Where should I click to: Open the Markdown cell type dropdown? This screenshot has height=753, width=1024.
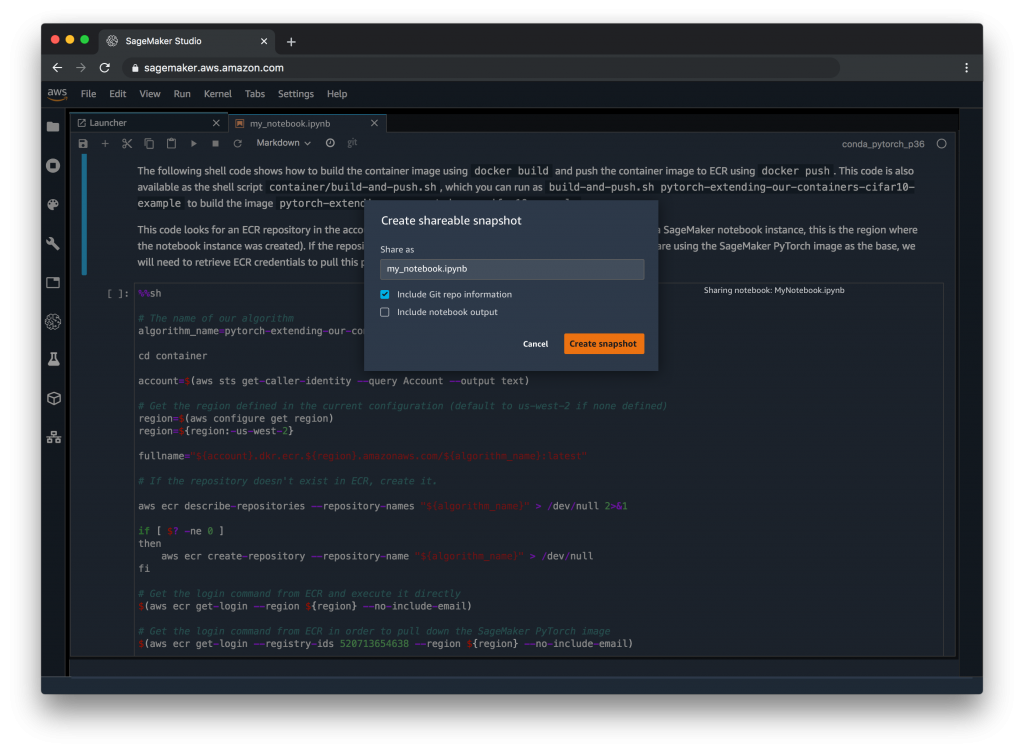pos(283,143)
